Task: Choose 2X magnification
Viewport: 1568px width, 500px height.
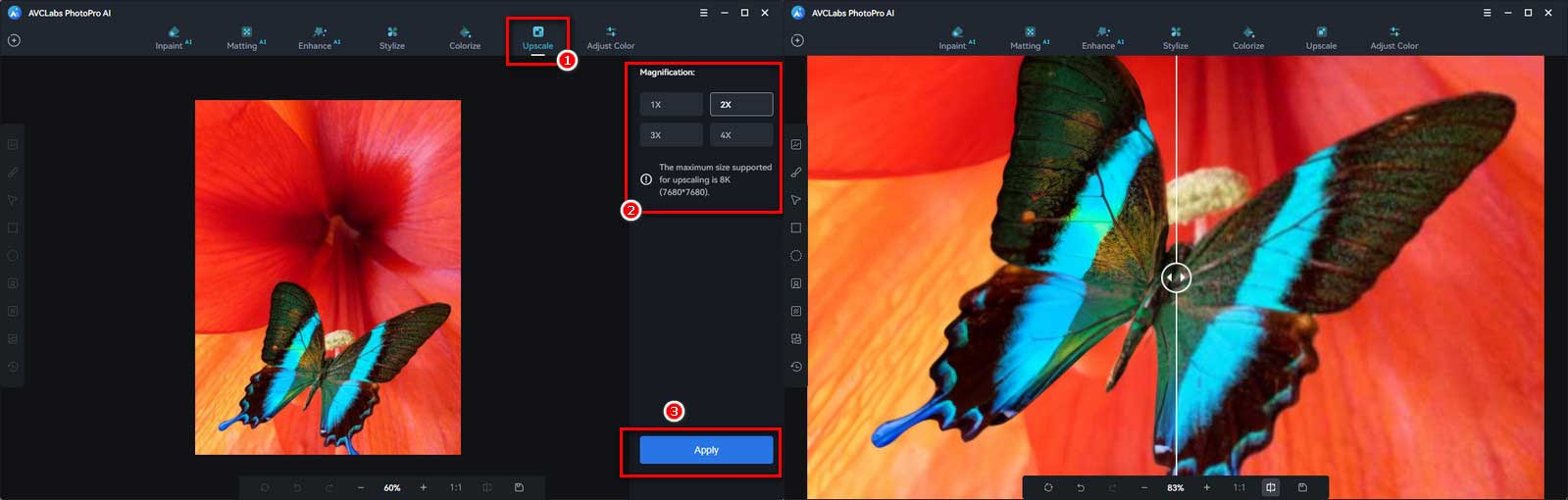Action: 741,104
